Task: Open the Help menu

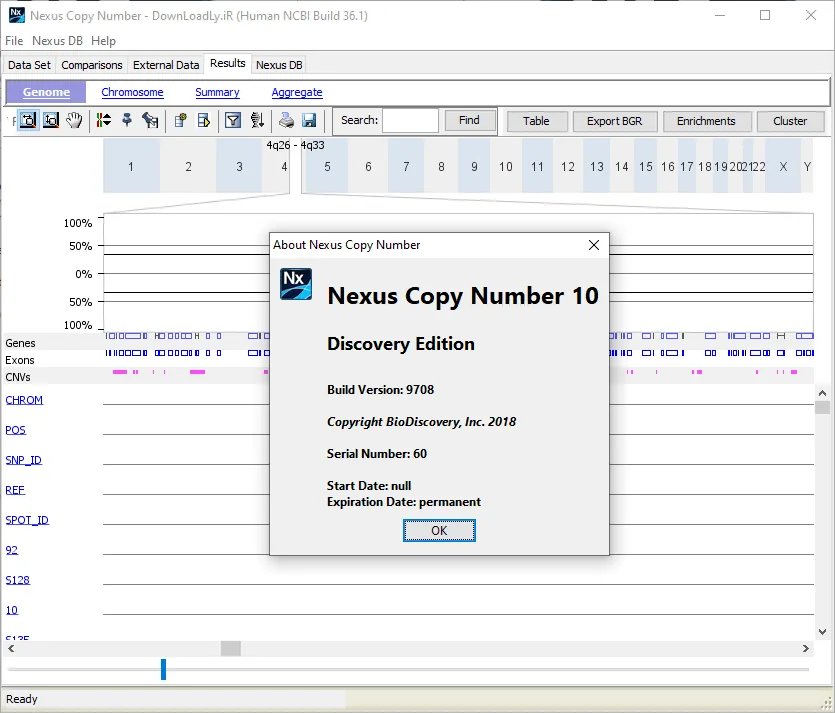Action: tap(103, 40)
